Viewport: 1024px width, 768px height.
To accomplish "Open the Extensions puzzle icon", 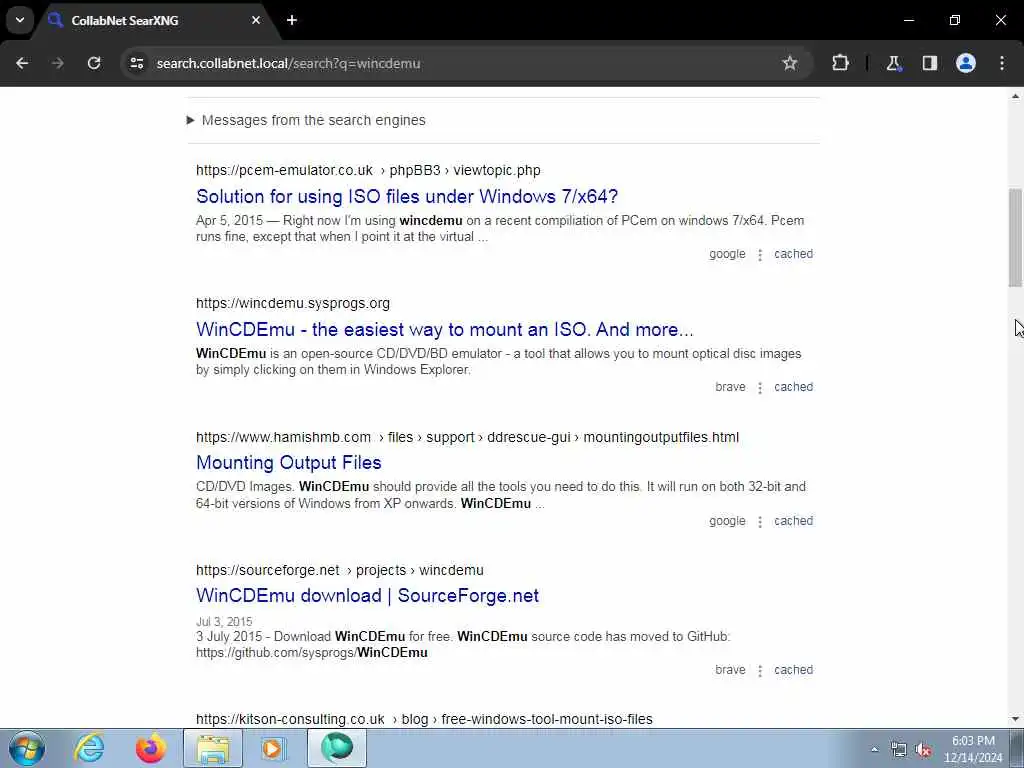I will [x=840, y=63].
